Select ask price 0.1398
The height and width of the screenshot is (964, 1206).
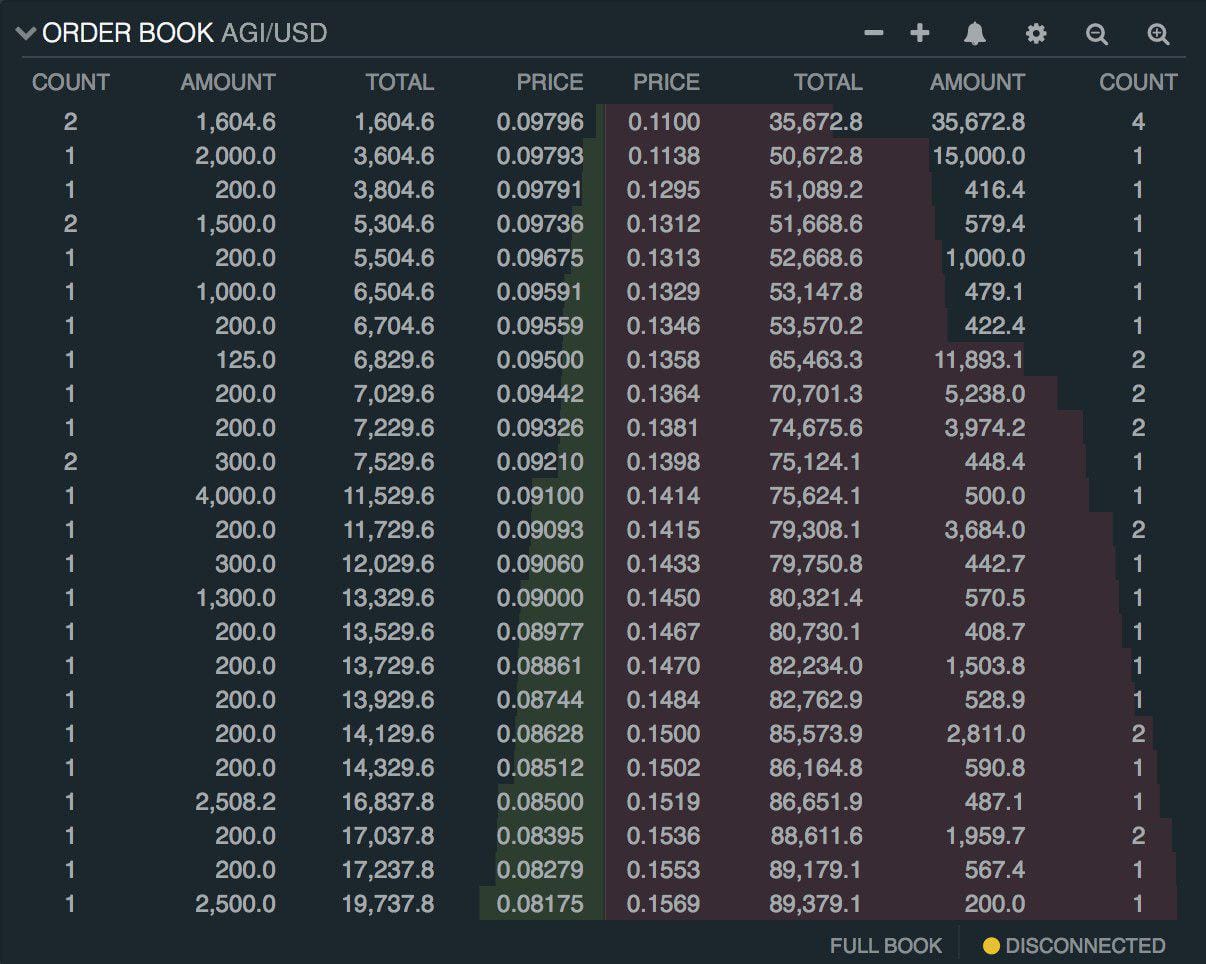664,462
